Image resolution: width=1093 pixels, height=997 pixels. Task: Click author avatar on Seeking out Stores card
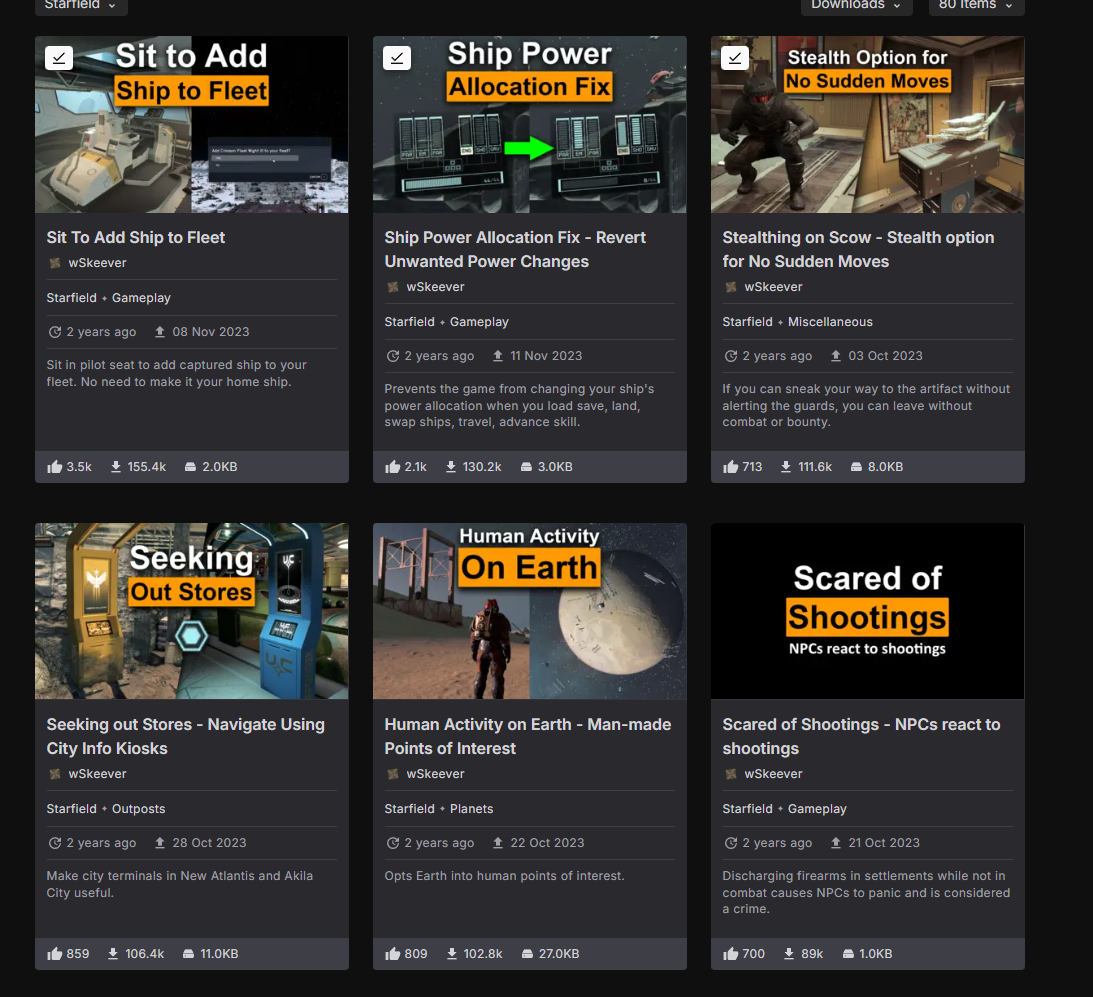tap(55, 774)
